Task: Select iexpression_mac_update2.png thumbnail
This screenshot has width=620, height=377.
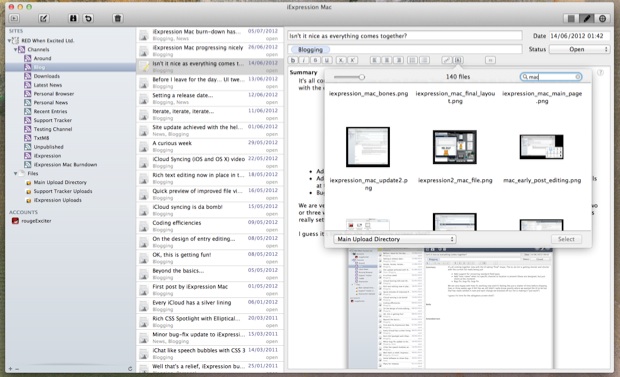Action: (368, 147)
